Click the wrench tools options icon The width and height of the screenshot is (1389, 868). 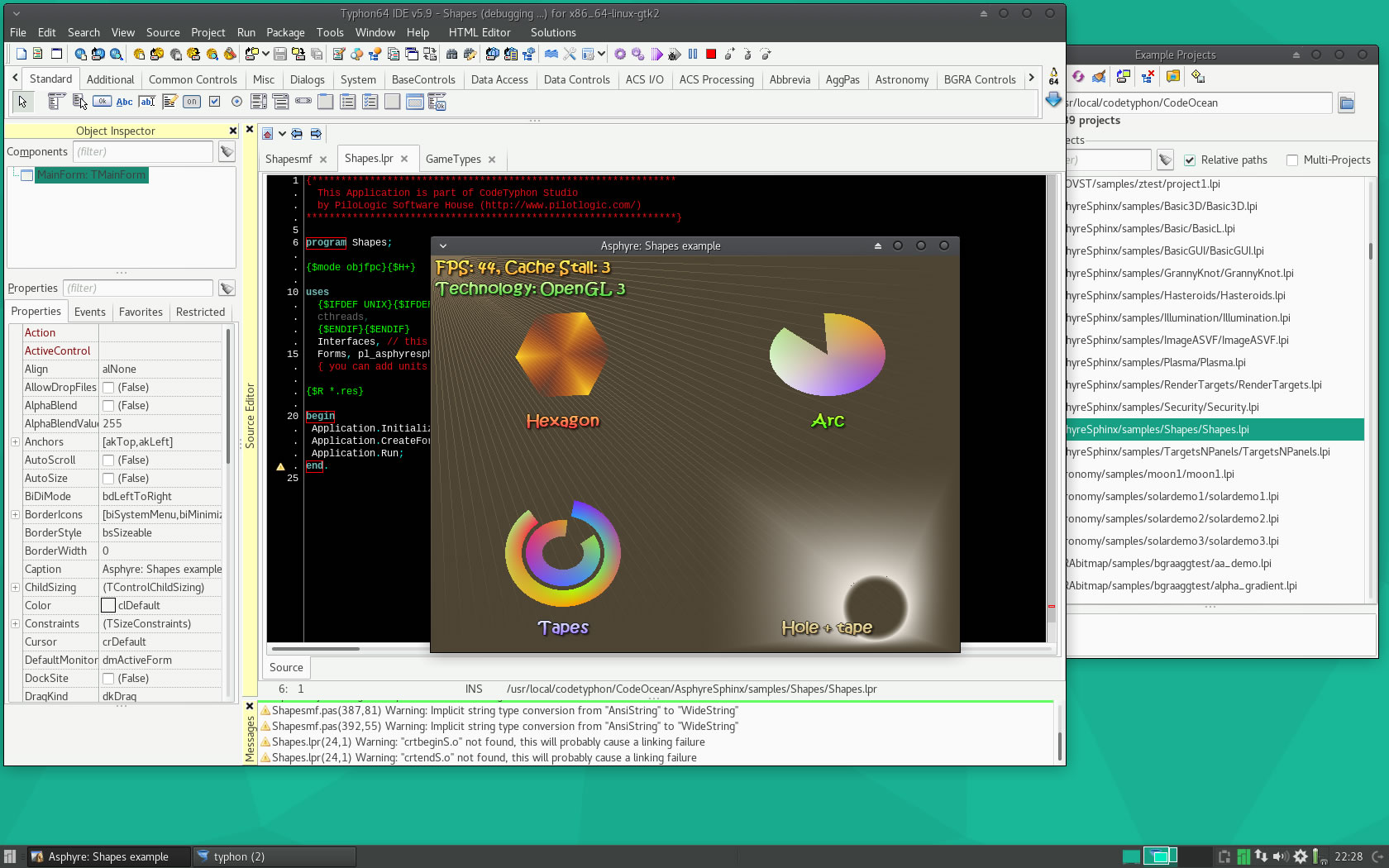(570, 54)
